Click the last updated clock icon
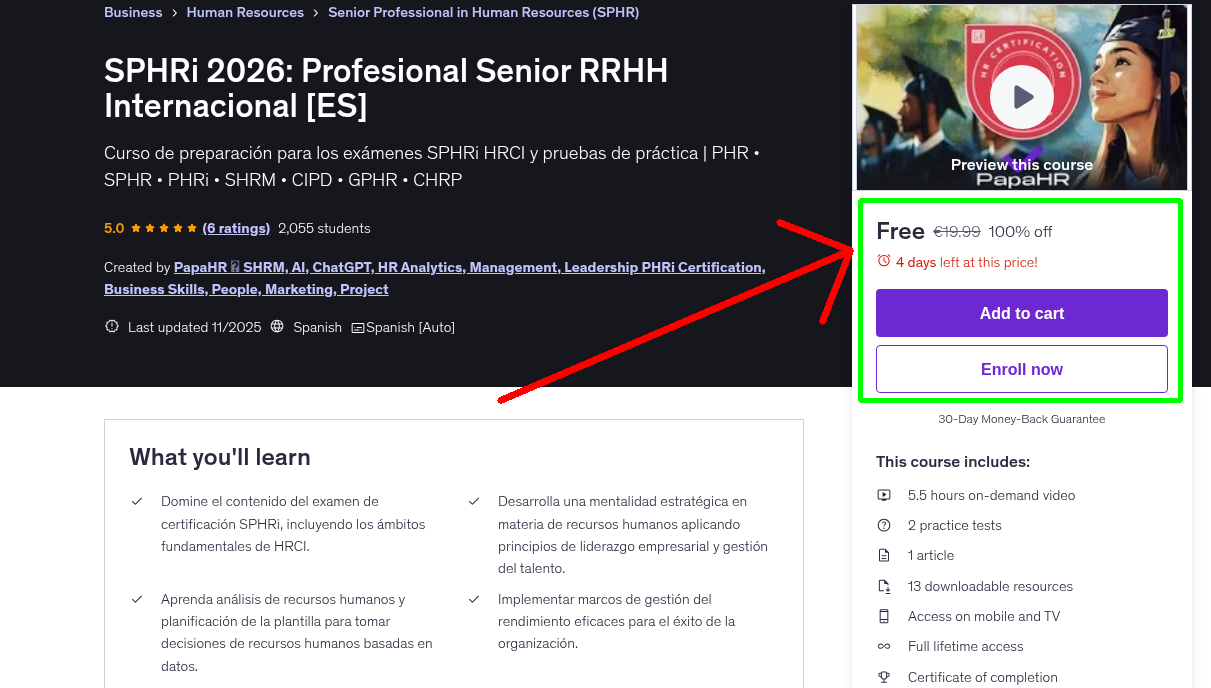 pyautogui.click(x=111, y=327)
